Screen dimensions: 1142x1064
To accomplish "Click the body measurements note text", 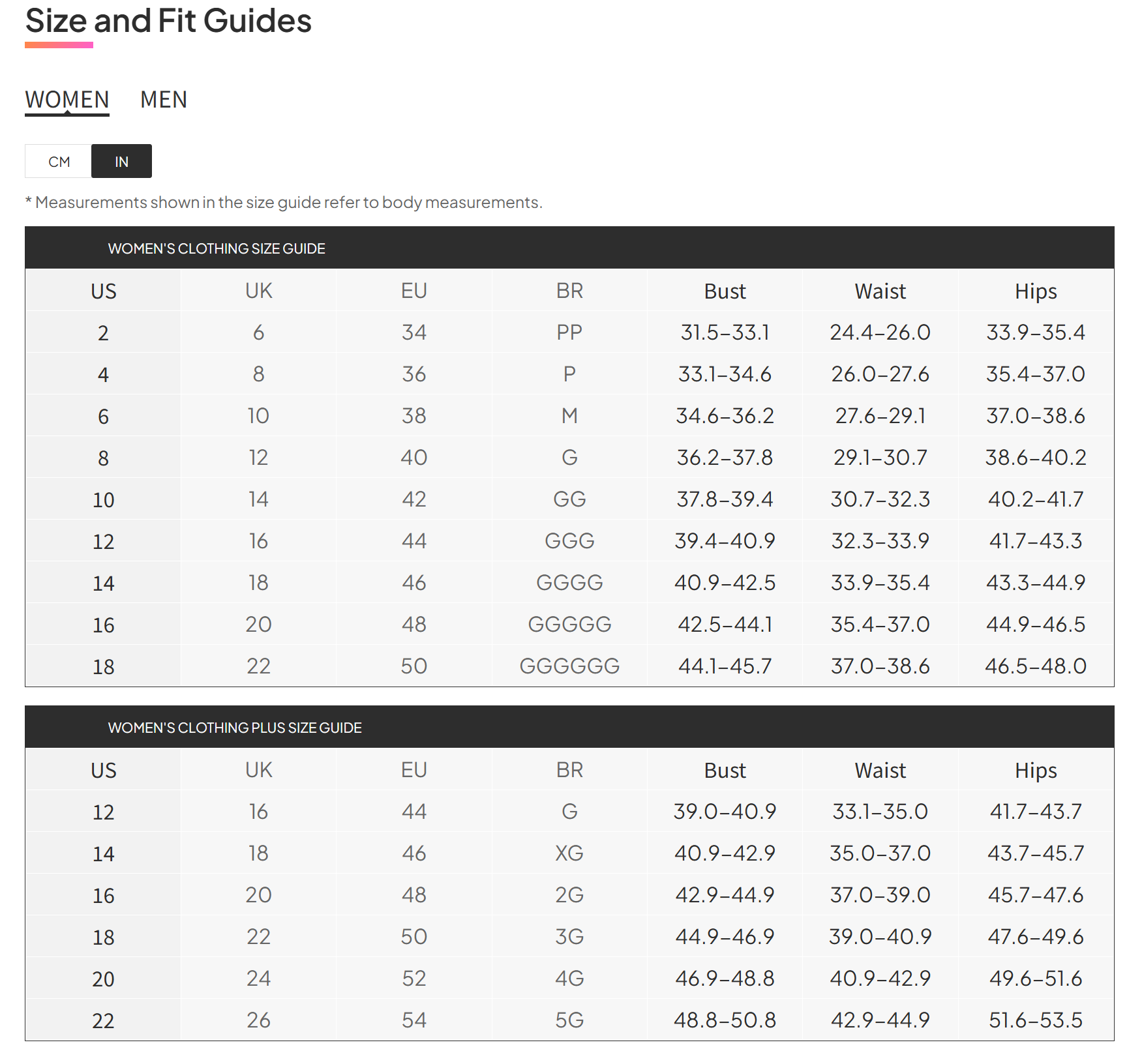I will (284, 203).
